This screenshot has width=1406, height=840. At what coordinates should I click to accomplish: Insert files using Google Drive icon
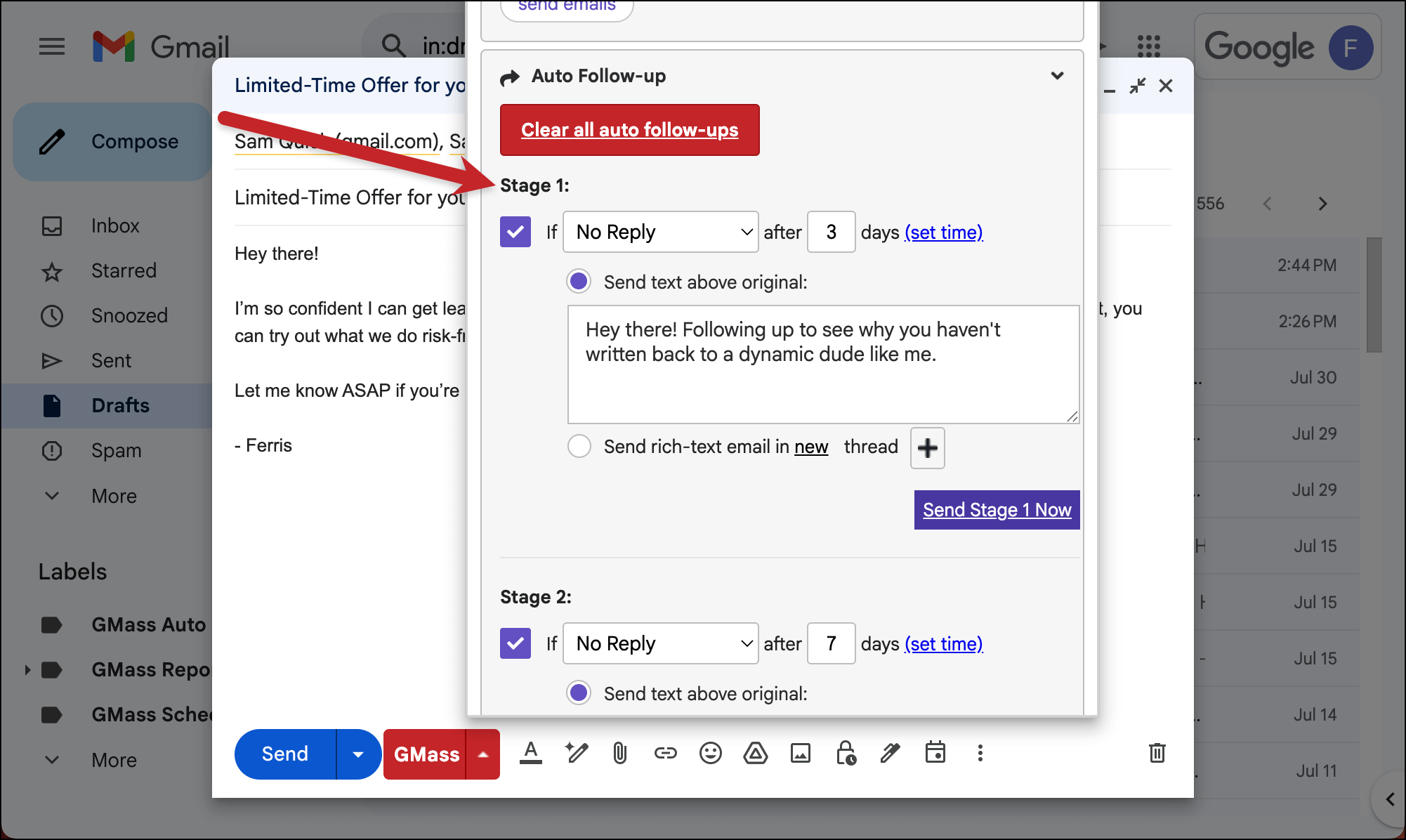(x=755, y=754)
